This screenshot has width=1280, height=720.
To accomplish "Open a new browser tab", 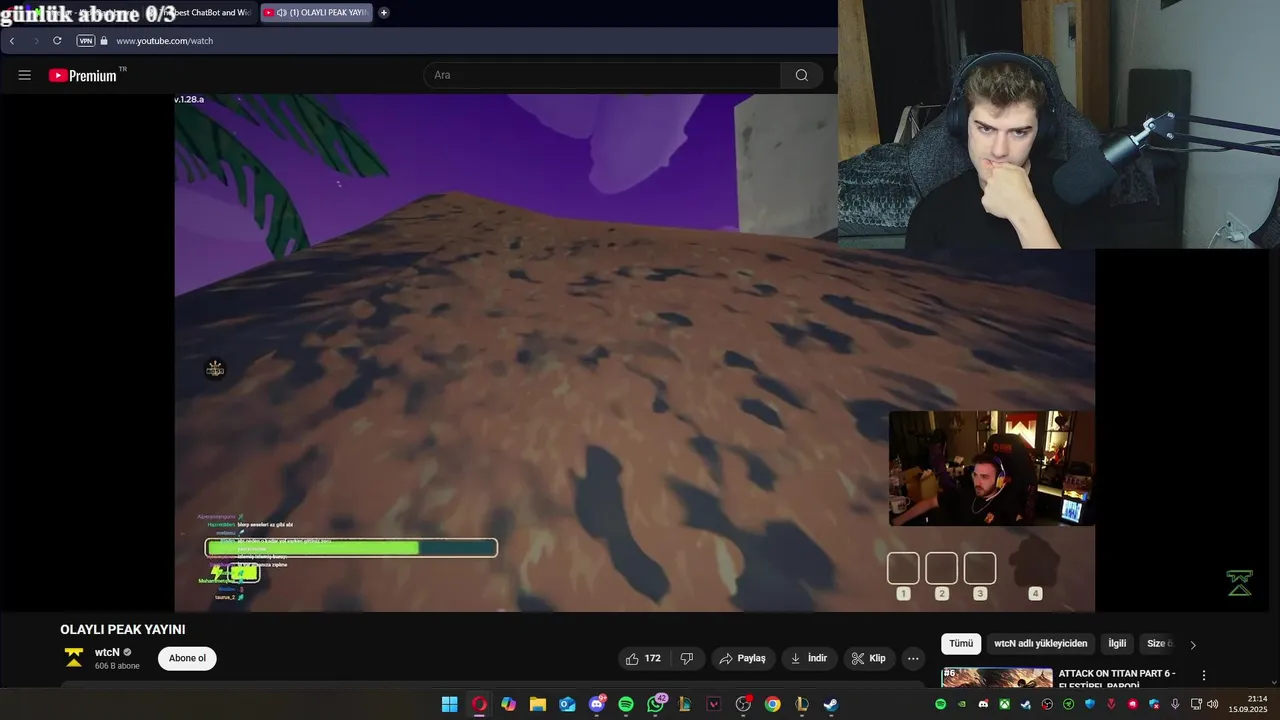I will pos(384,13).
